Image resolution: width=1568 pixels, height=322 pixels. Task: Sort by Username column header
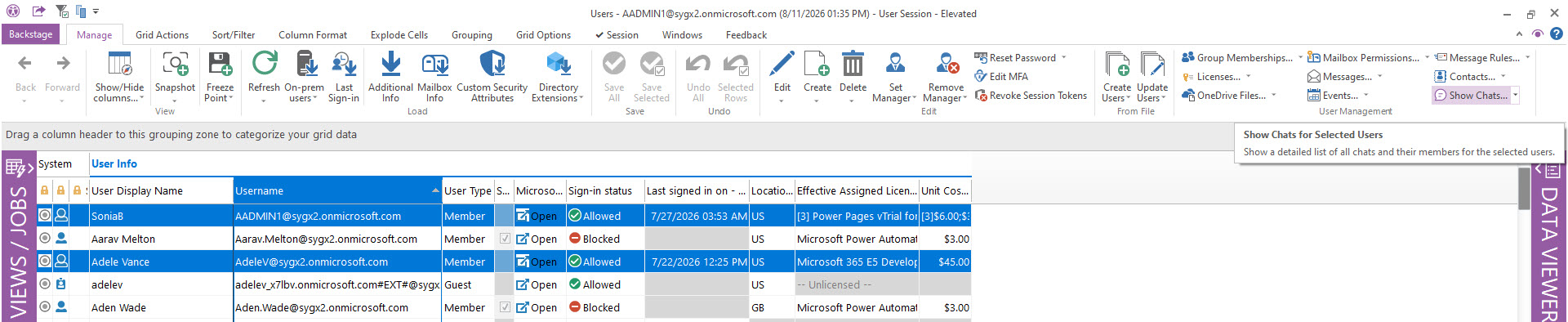tap(337, 190)
